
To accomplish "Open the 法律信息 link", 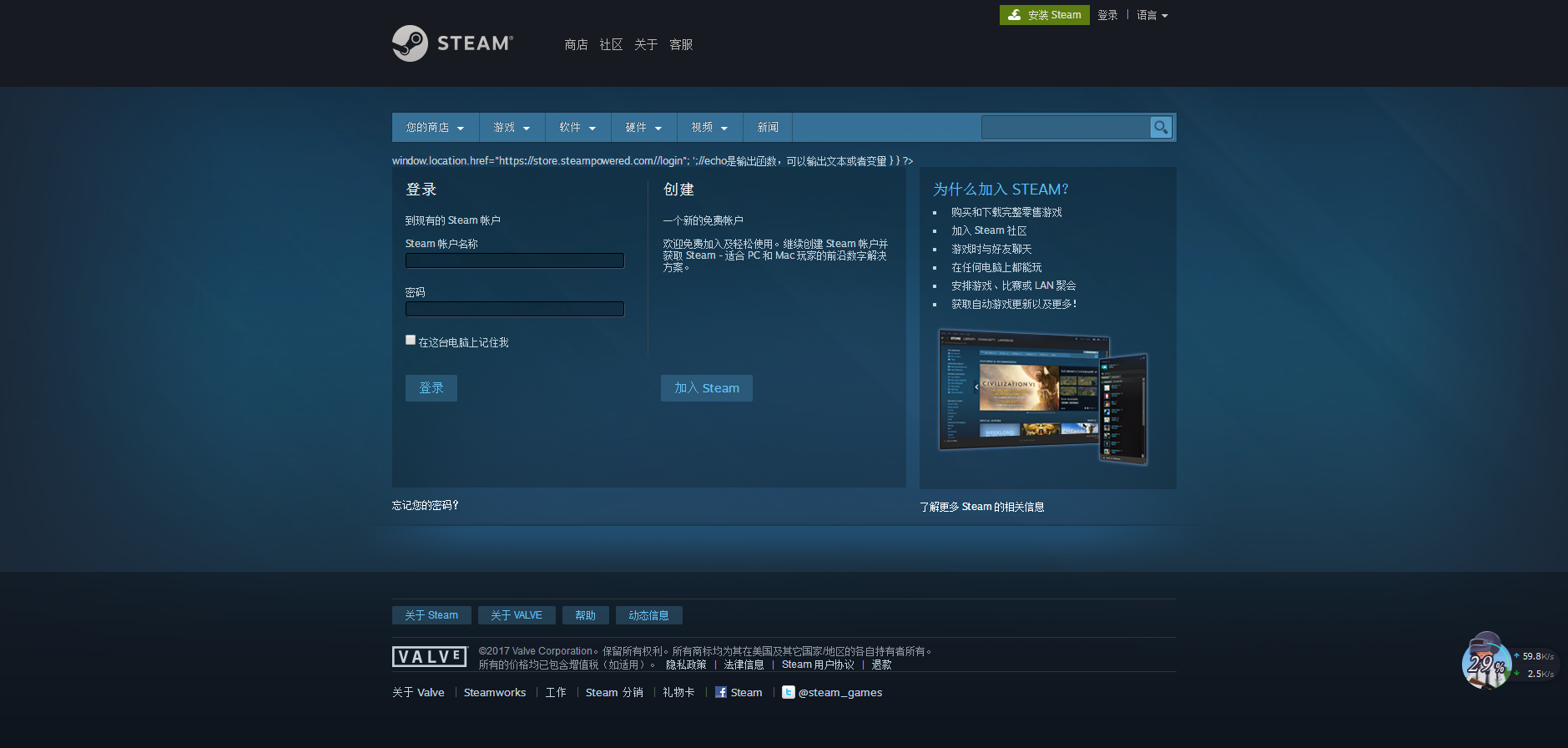I will coord(744,665).
